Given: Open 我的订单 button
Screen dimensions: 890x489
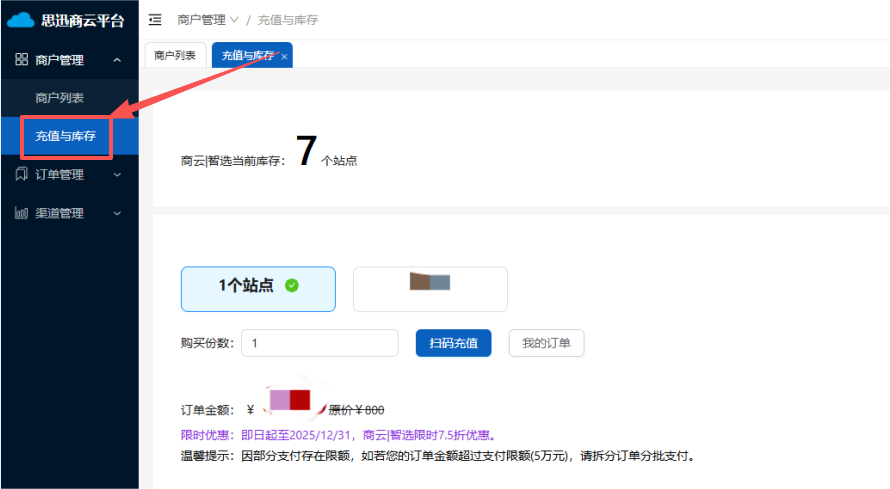Looking at the screenshot, I should pyautogui.click(x=546, y=343).
